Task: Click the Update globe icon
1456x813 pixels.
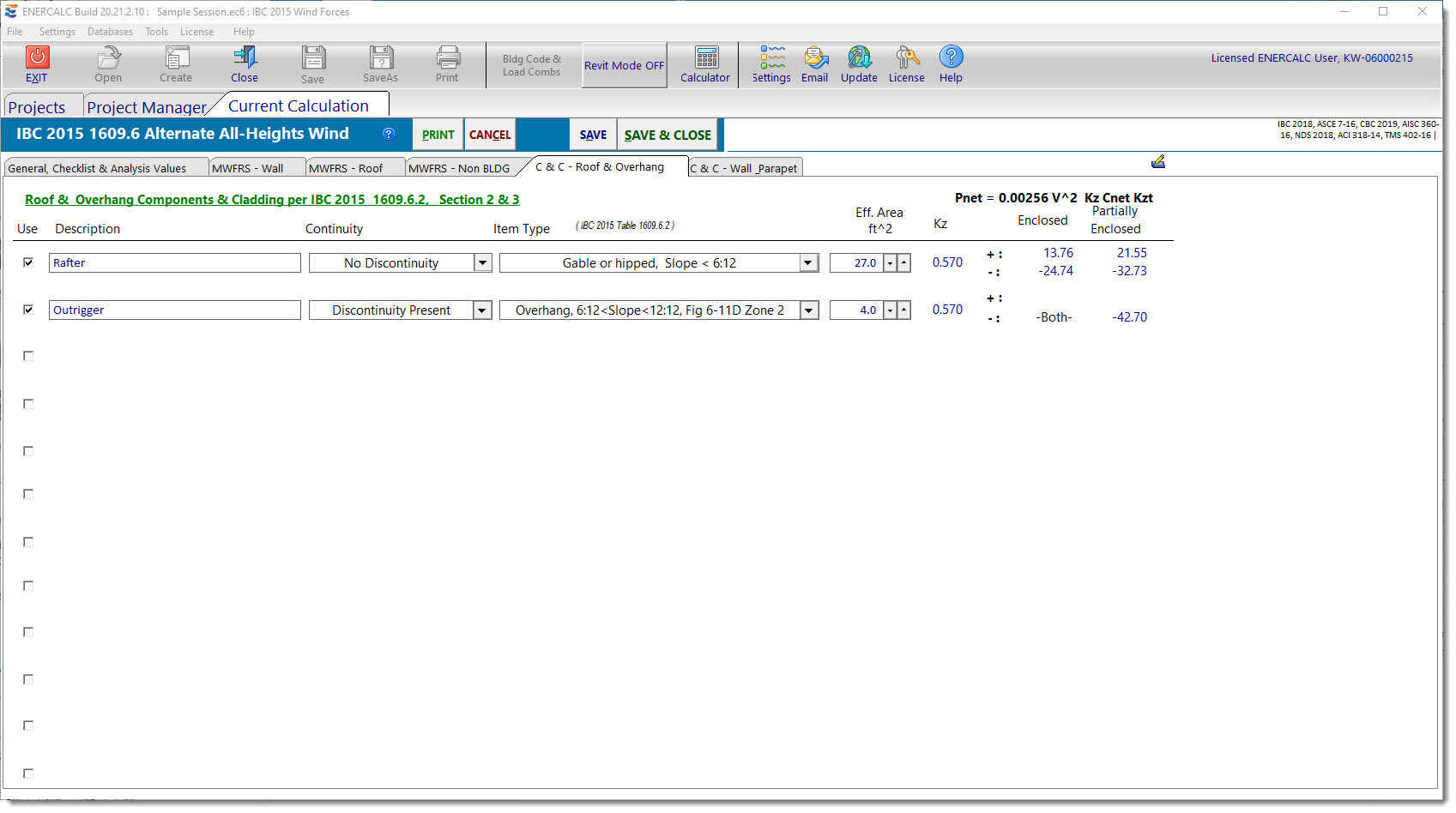Action: [859, 57]
